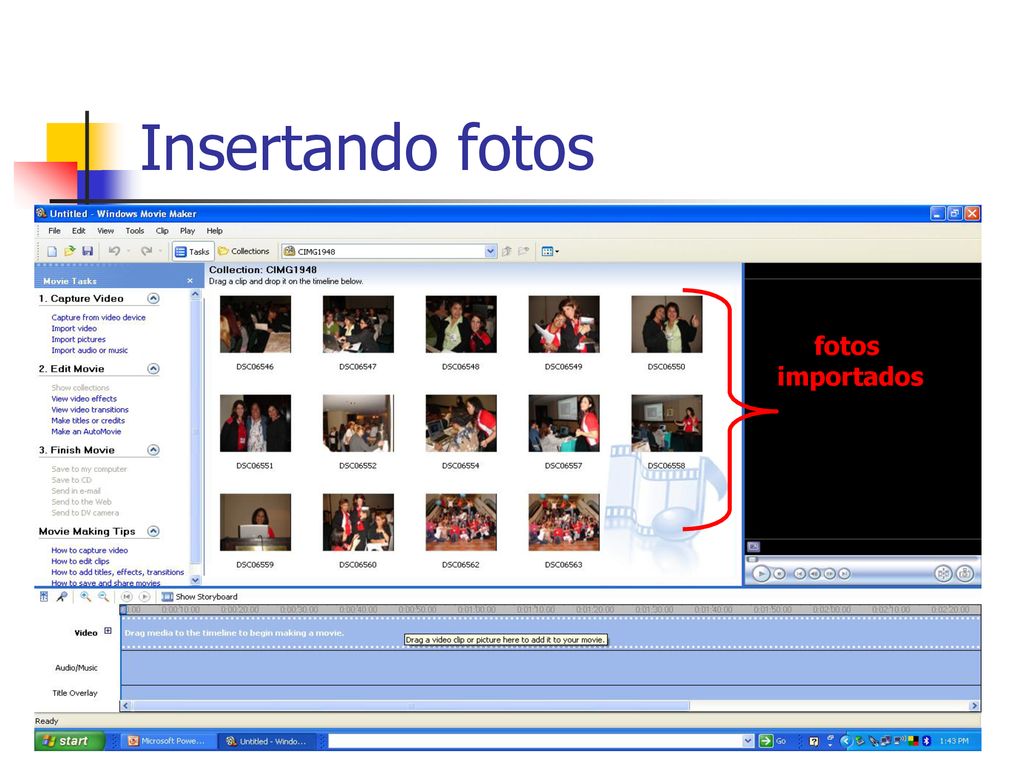
Task: Click the Undo arrow in toolbar
Action: (114, 251)
